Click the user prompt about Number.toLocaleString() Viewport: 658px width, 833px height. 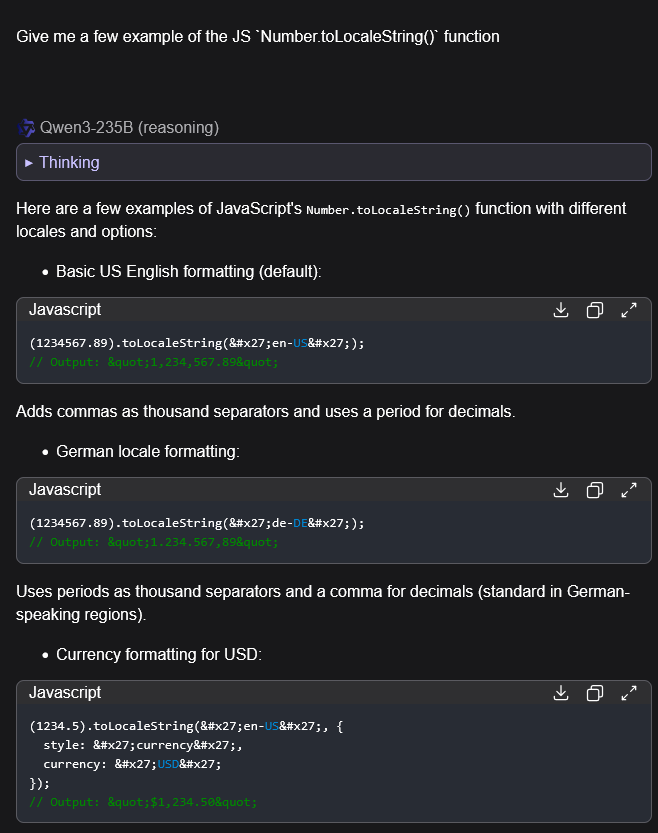tap(258, 36)
